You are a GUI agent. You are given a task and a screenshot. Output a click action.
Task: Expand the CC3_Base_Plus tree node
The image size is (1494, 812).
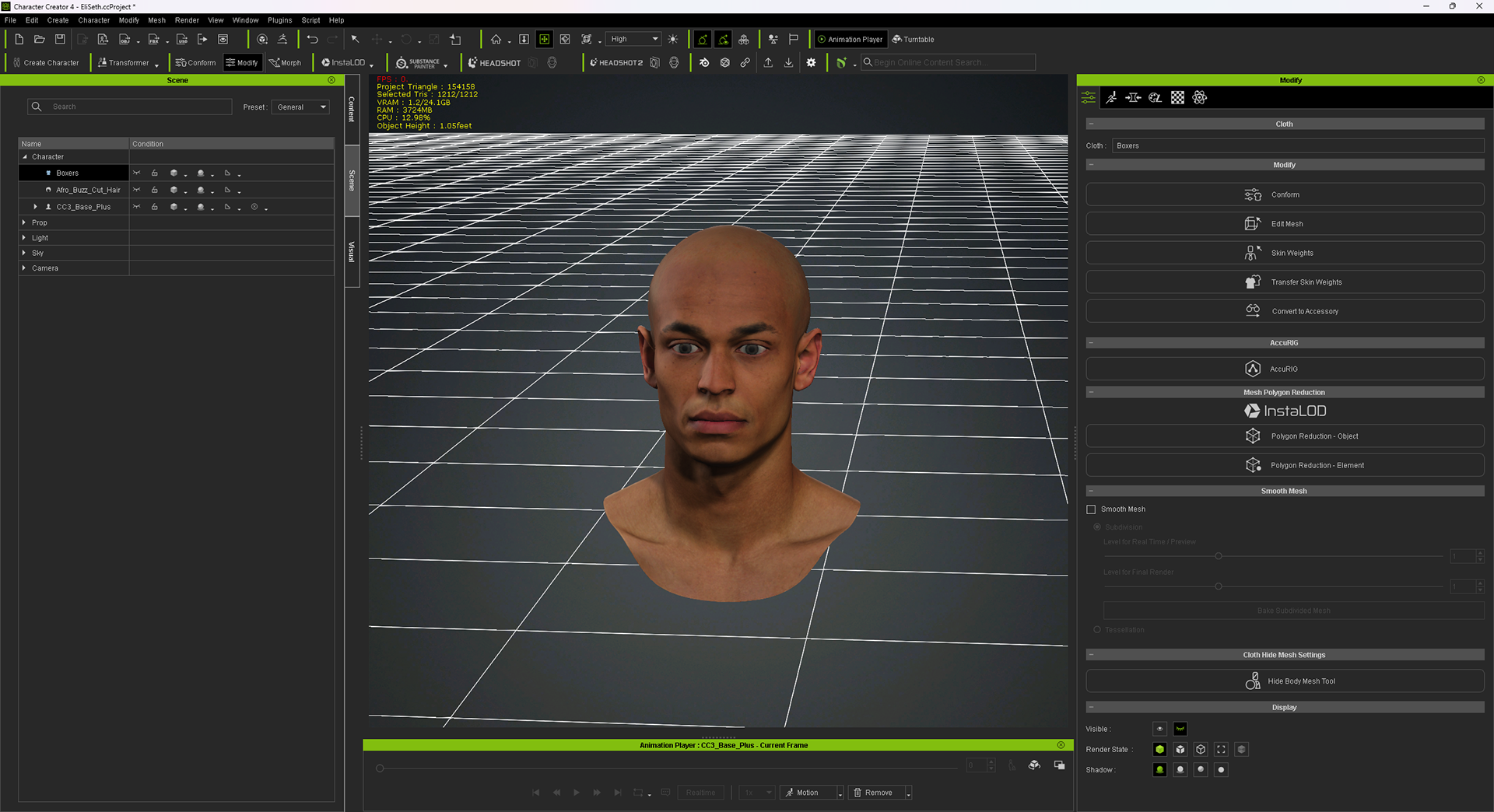coord(35,207)
